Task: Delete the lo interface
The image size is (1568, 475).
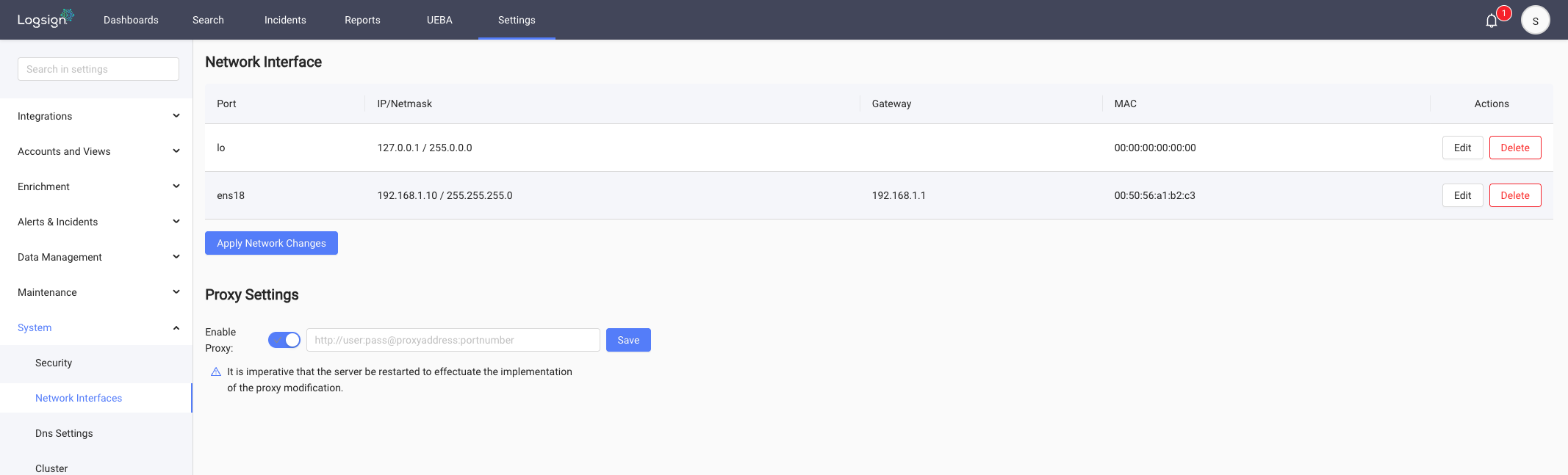Action: (x=1515, y=147)
